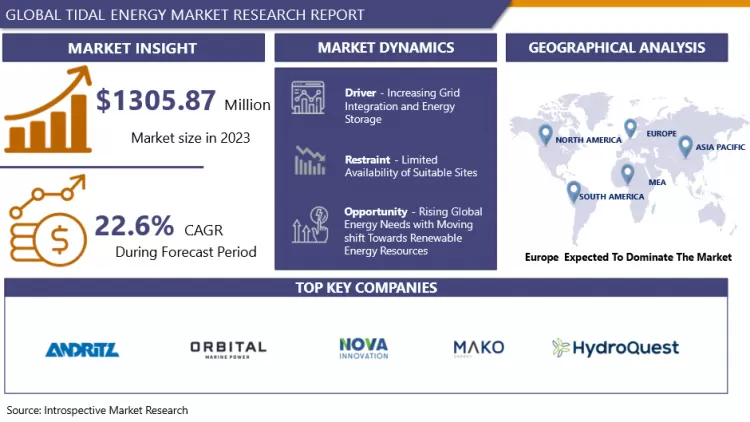The width and height of the screenshot is (750, 422).
Task: Select the Market Insight header
Action: 132,48
